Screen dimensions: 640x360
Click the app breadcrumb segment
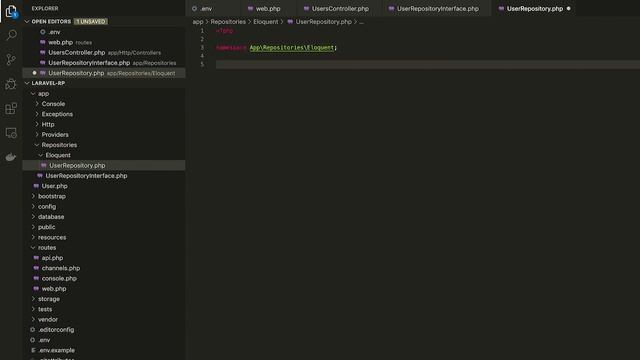[x=198, y=22]
